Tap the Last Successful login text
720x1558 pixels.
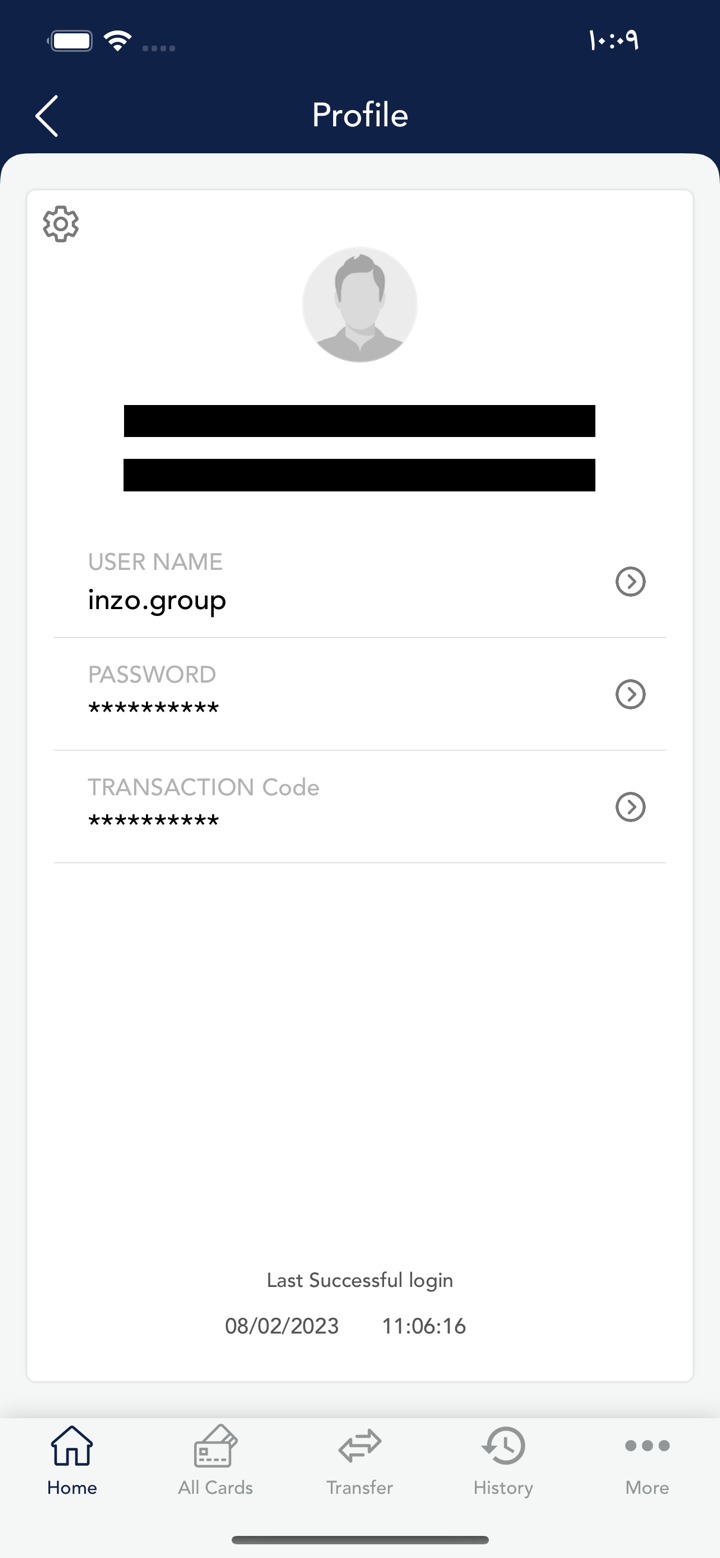click(360, 1281)
